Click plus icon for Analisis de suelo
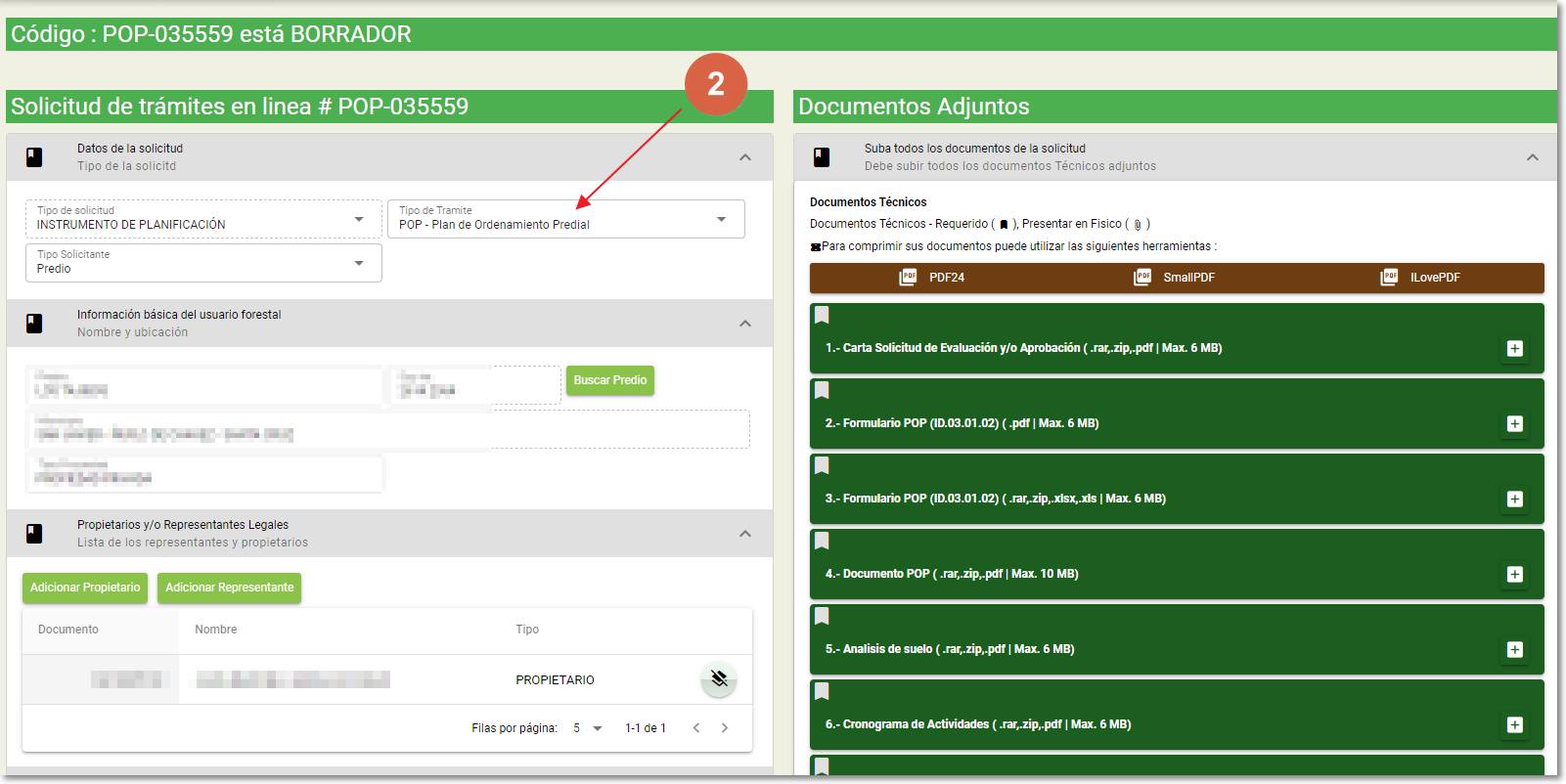The width and height of the screenshot is (1566, 784). (x=1514, y=650)
